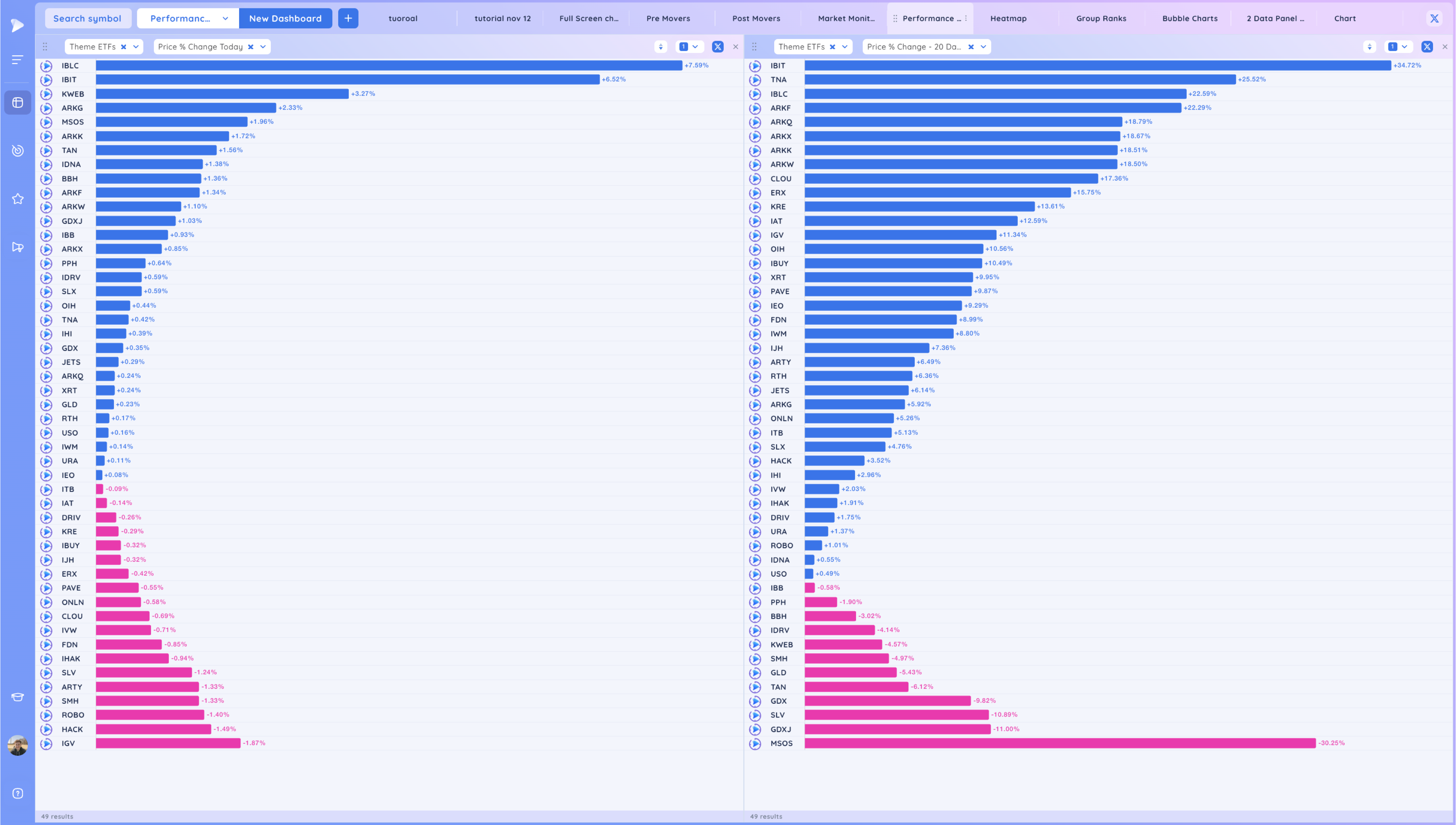Image resolution: width=1456 pixels, height=825 pixels.
Task: Click the IBIT +6.52% bar in Today panel
Action: pyautogui.click(x=348, y=79)
